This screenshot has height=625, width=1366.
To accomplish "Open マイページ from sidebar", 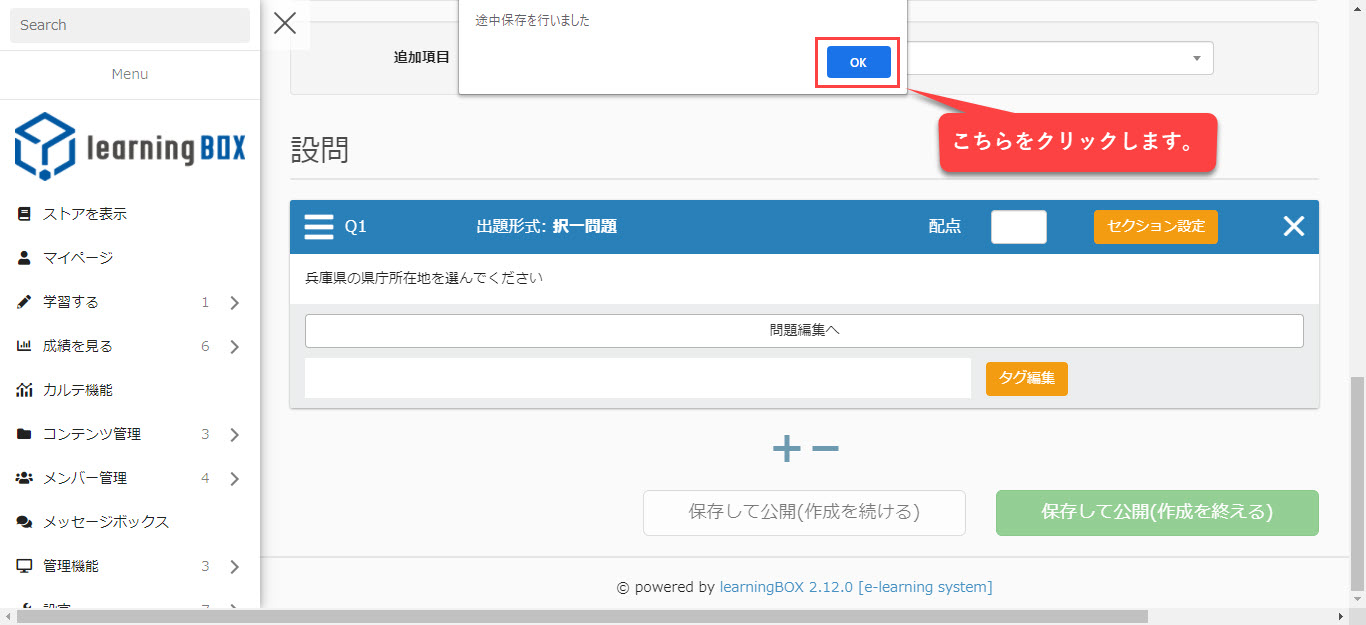I will pyautogui.click(x=78, y=258).
